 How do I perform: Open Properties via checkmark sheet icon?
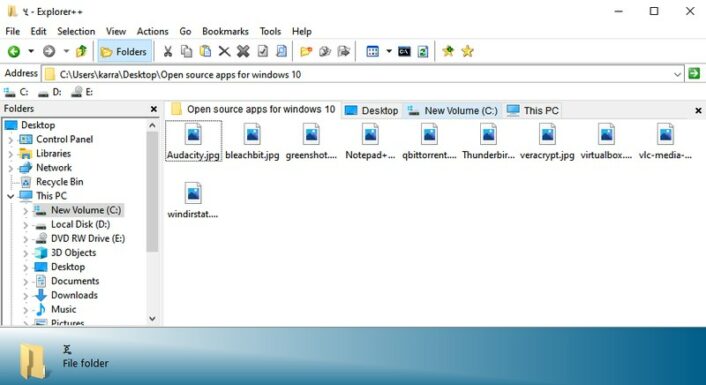pyautogui.click(x=262, y=51)
